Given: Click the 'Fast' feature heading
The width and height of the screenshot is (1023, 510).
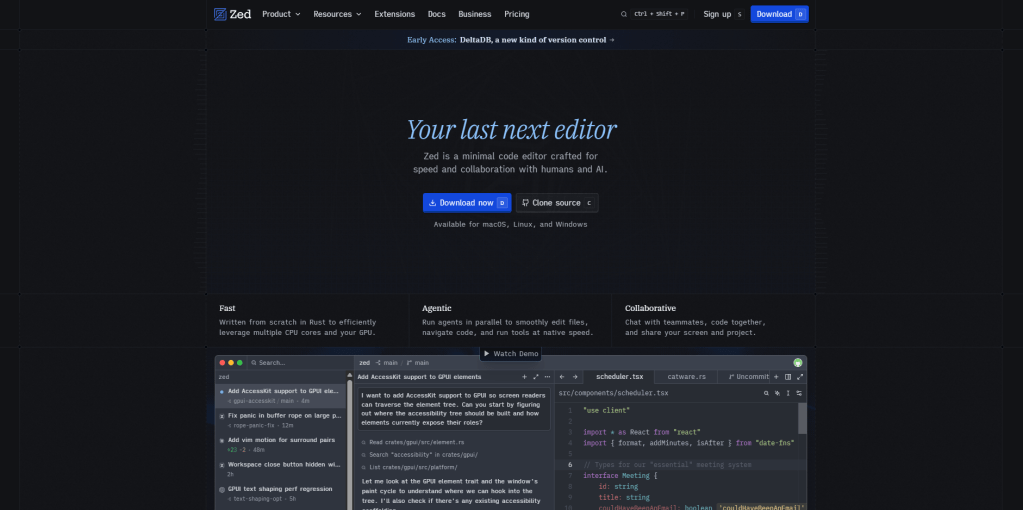Looking at the screenshot, I should pos(227,308).
